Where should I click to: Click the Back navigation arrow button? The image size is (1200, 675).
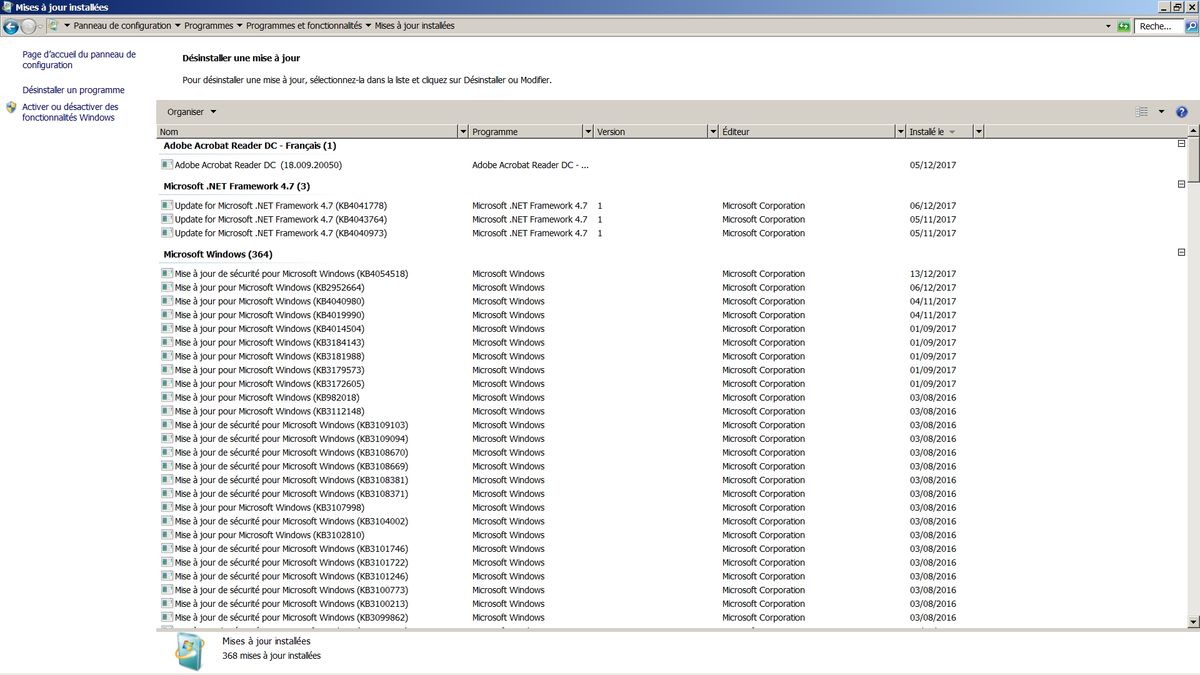(12, 26)
